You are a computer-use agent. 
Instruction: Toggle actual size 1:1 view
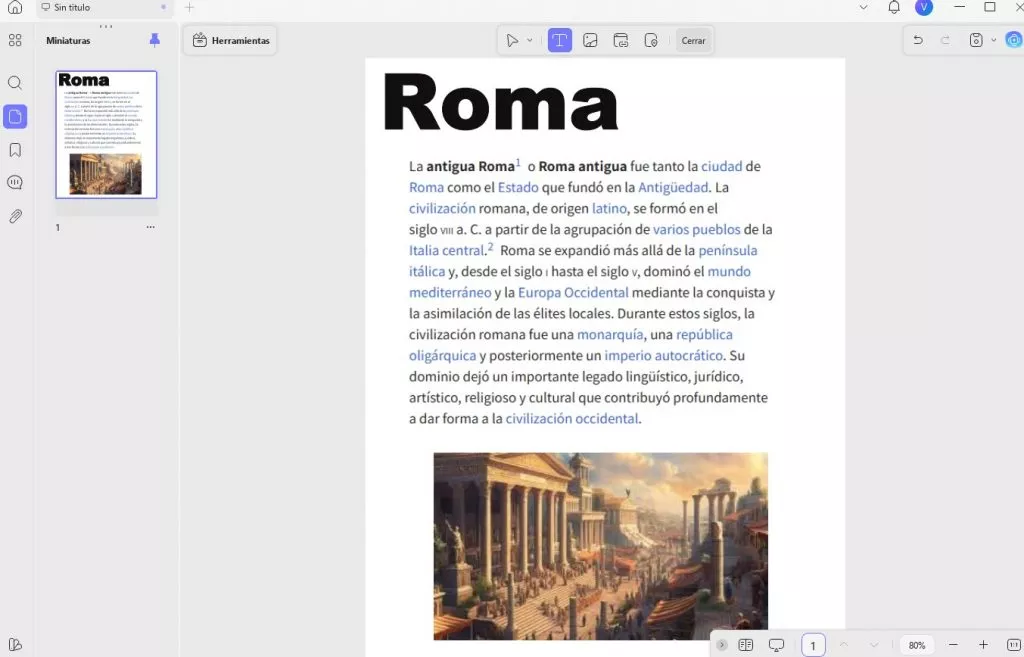tap(1013, 645)
